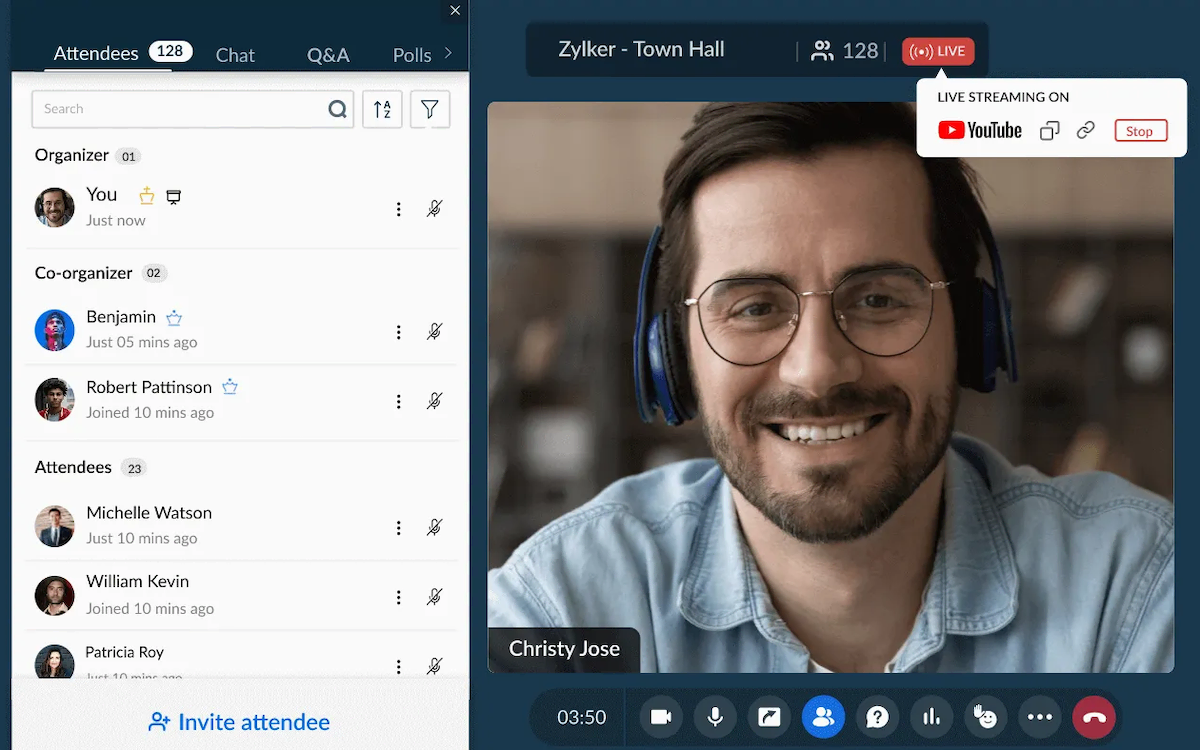This screenshot has height=750, width=1200.
Task: Click Invite attendee link
Action: coord(239,722)
